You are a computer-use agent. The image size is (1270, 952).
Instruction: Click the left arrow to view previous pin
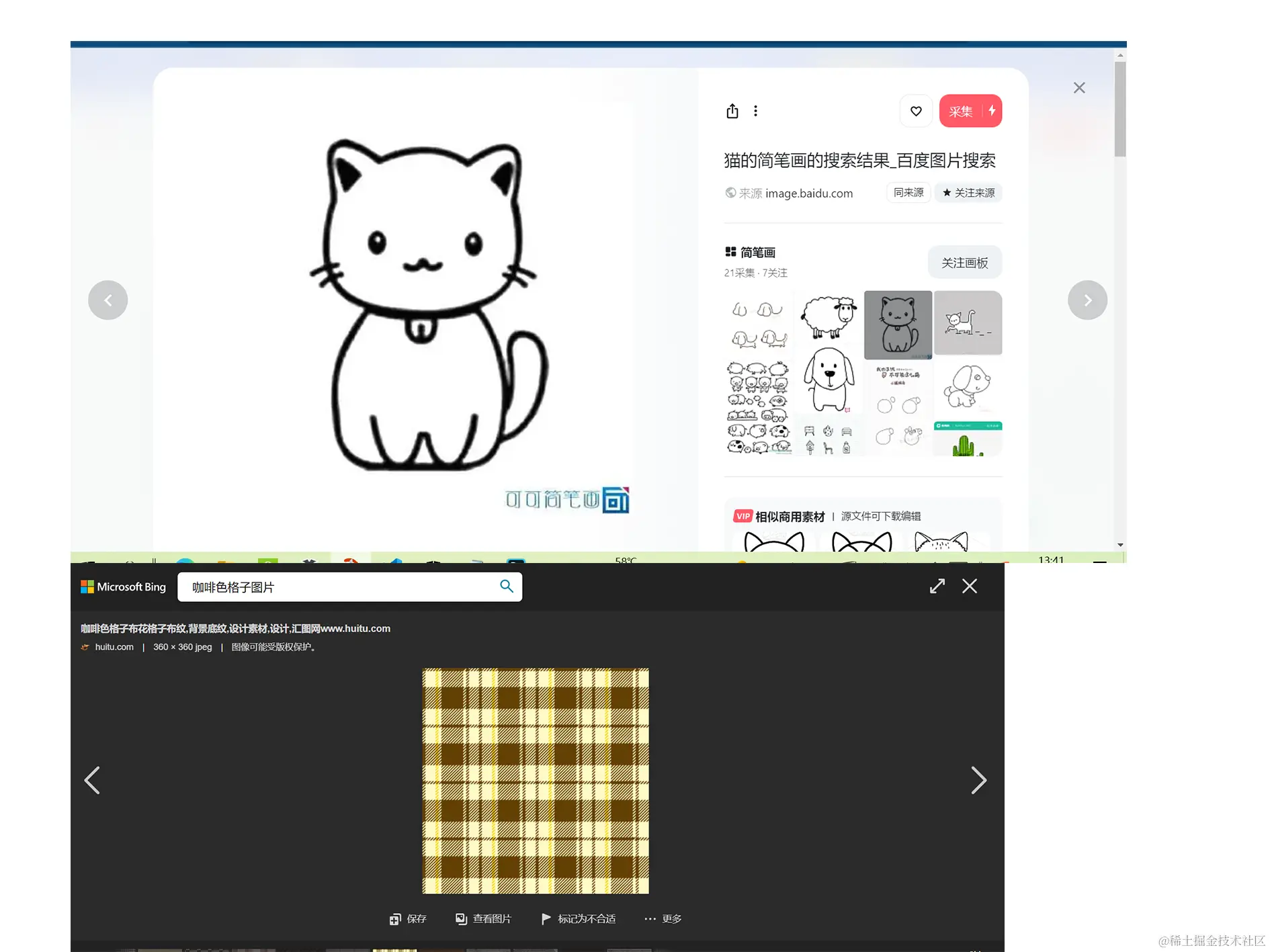(108, 300)
